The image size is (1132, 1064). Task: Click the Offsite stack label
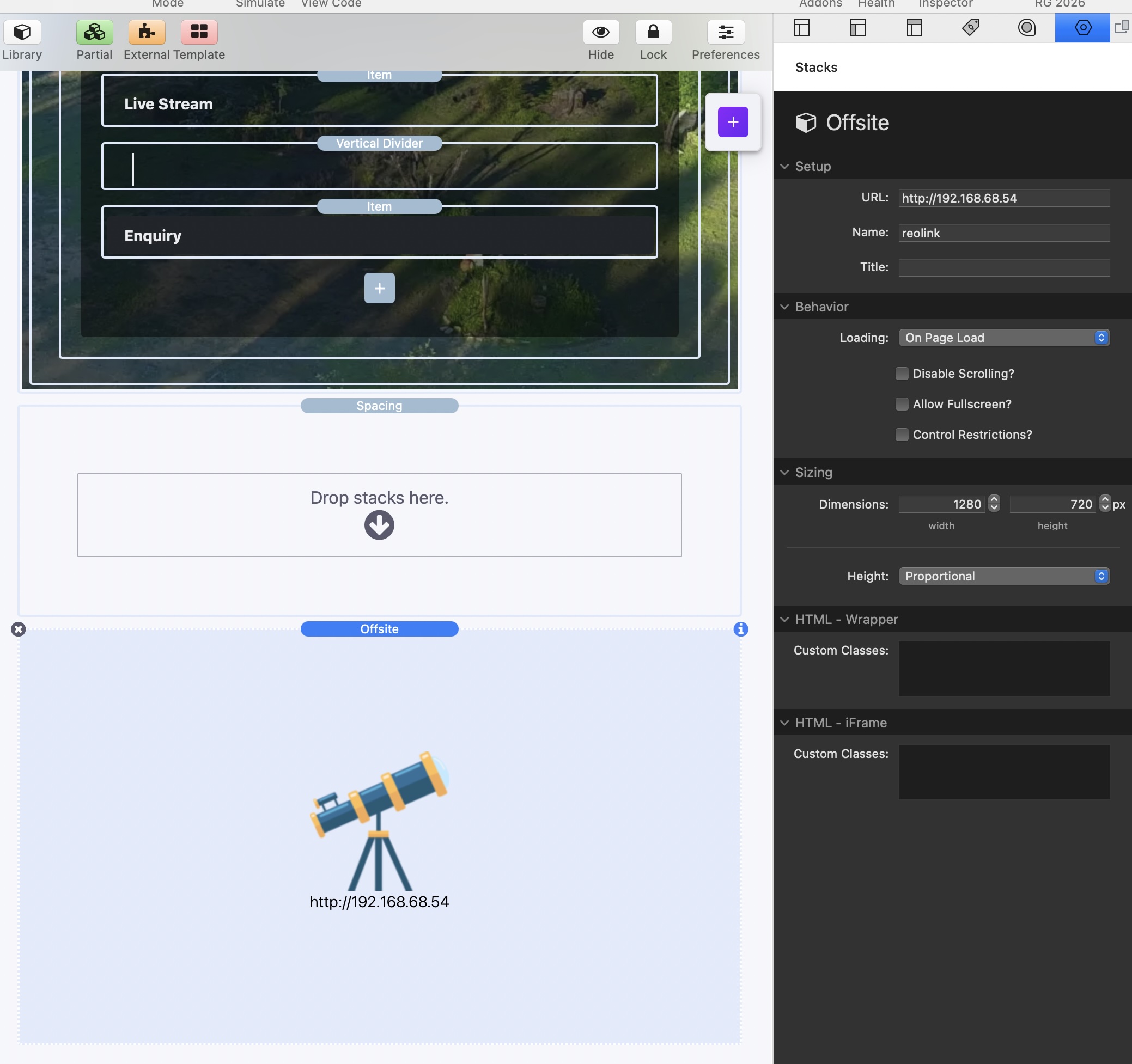[379, 629]
